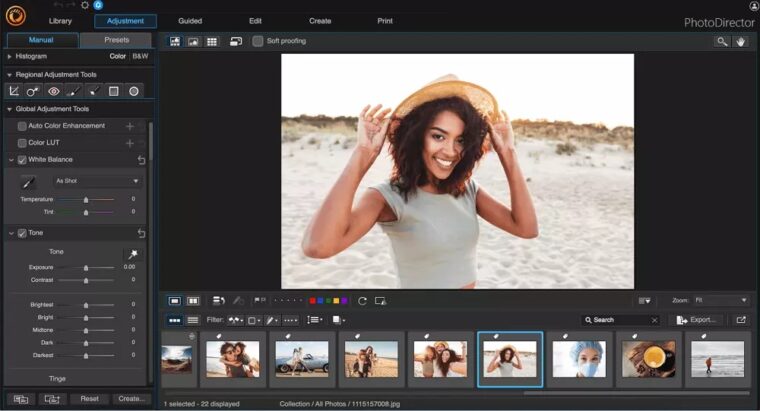The width and height of the screenshot is (760, 411).
Task: Enable Auto Color Enhancement checkbox
Action: pos(22,126)
